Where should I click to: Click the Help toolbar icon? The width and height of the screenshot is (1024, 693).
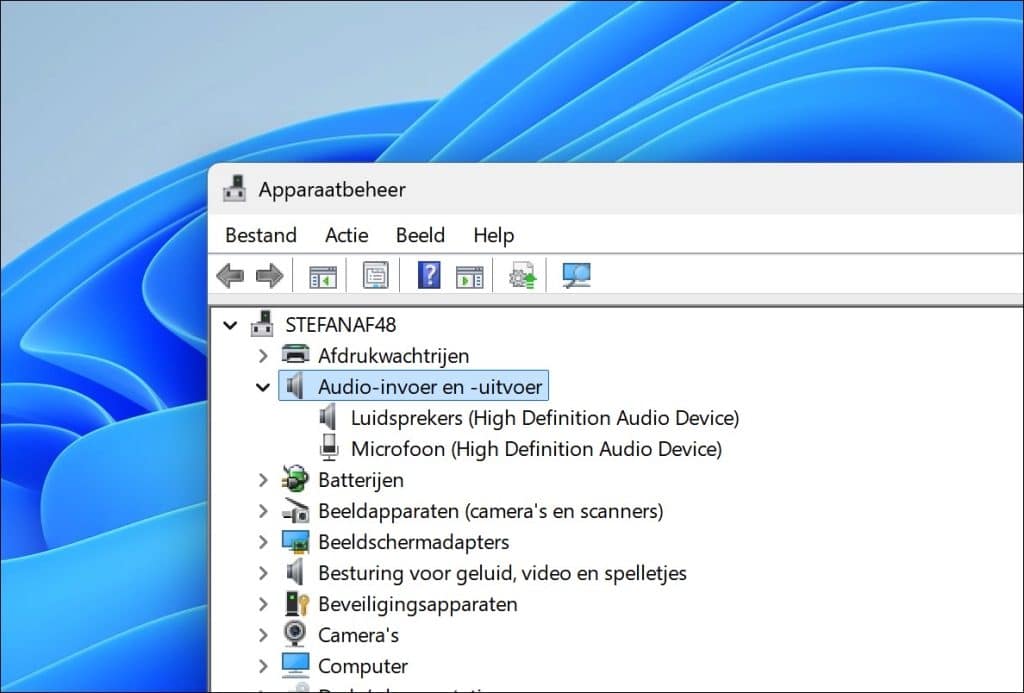pos(428,275)
